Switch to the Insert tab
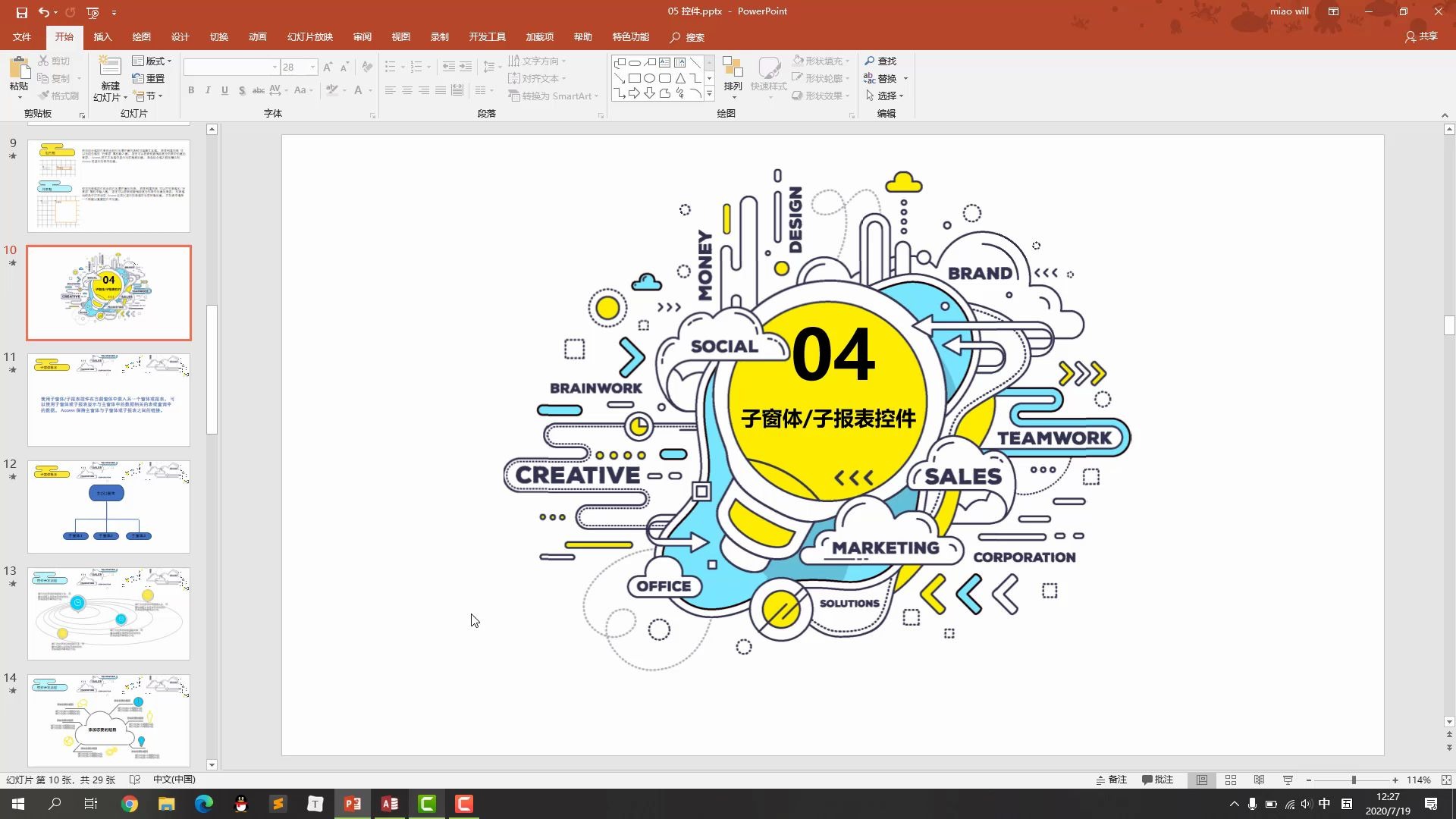The height and width of the screenshot is (819, 1456). pyautogui.click(x=102, y=36)
